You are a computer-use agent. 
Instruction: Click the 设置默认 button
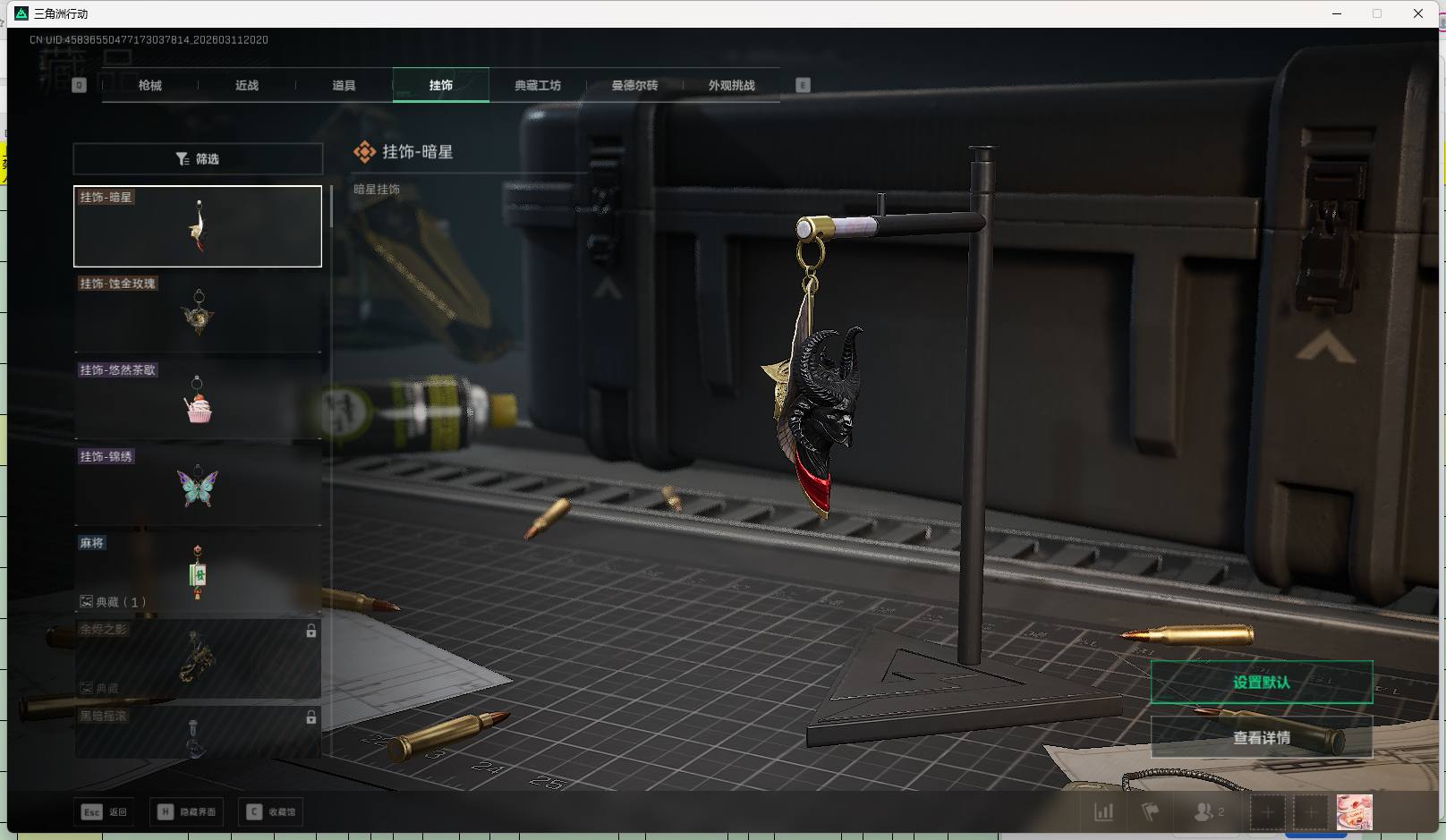[x=1261, y=683]
